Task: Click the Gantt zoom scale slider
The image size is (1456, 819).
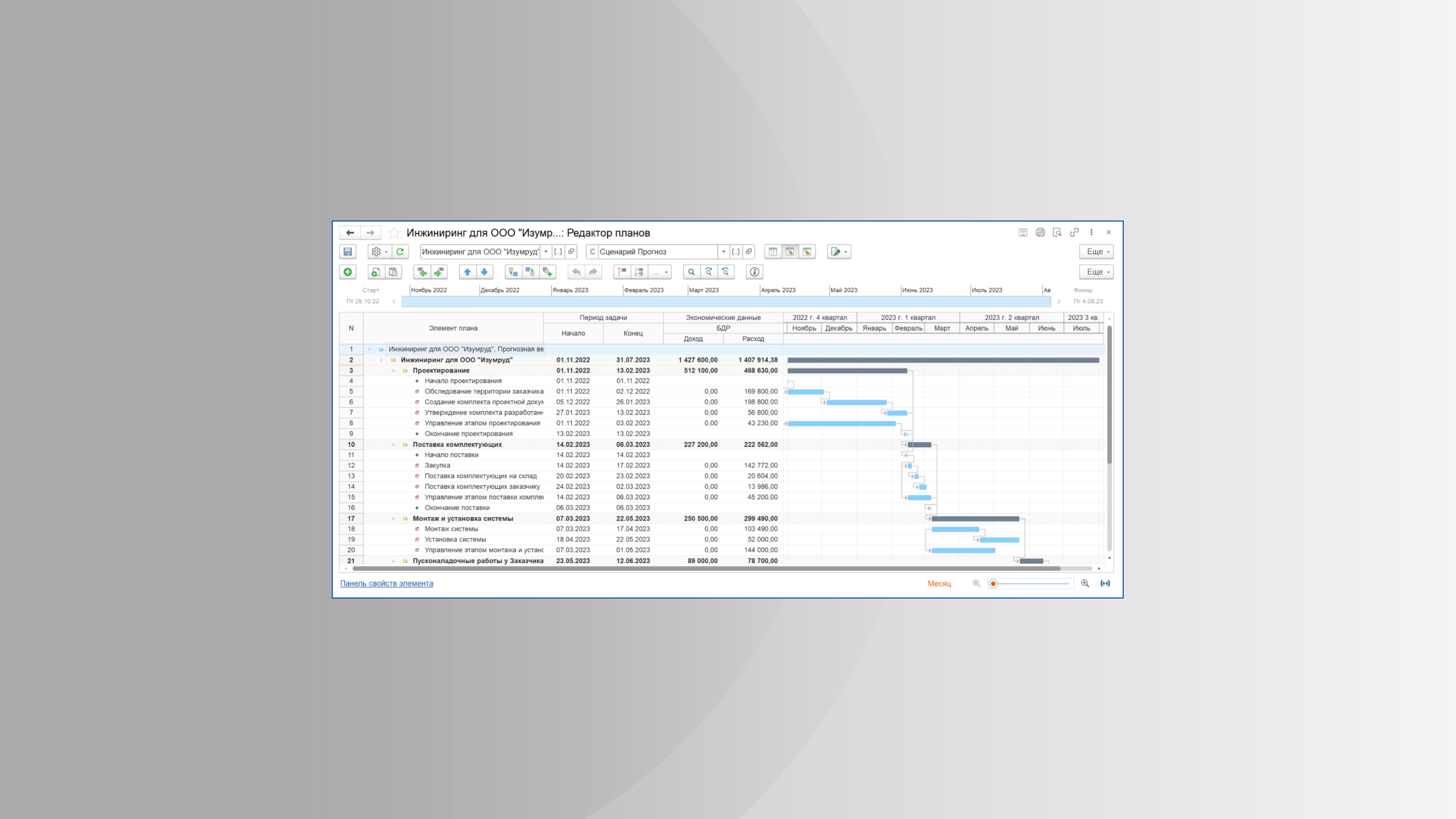Action: pyautogui.click(x=1030, y=583)
